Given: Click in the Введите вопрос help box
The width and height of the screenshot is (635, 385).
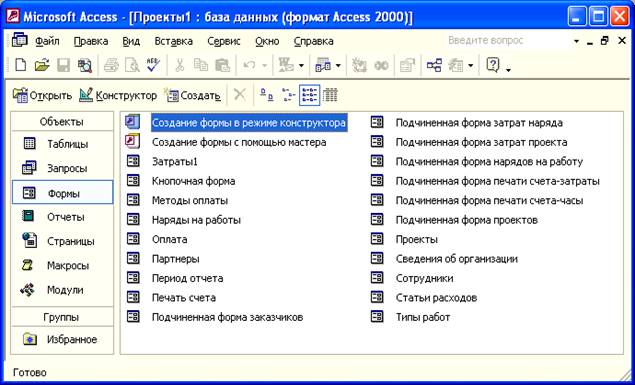Looking at the screenshot, I should pos(507,40).
